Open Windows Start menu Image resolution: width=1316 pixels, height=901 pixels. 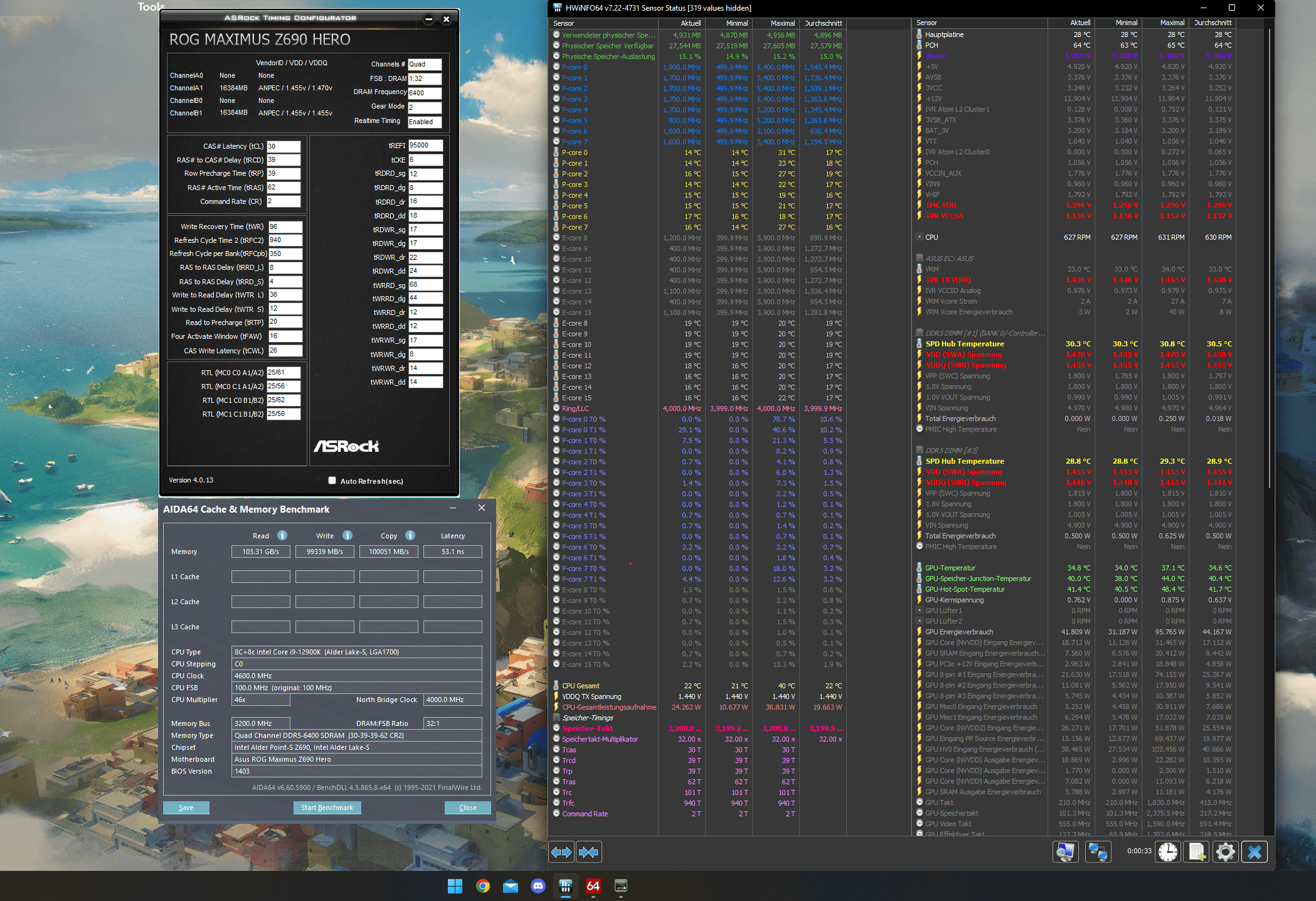click(x=455, y=886)
